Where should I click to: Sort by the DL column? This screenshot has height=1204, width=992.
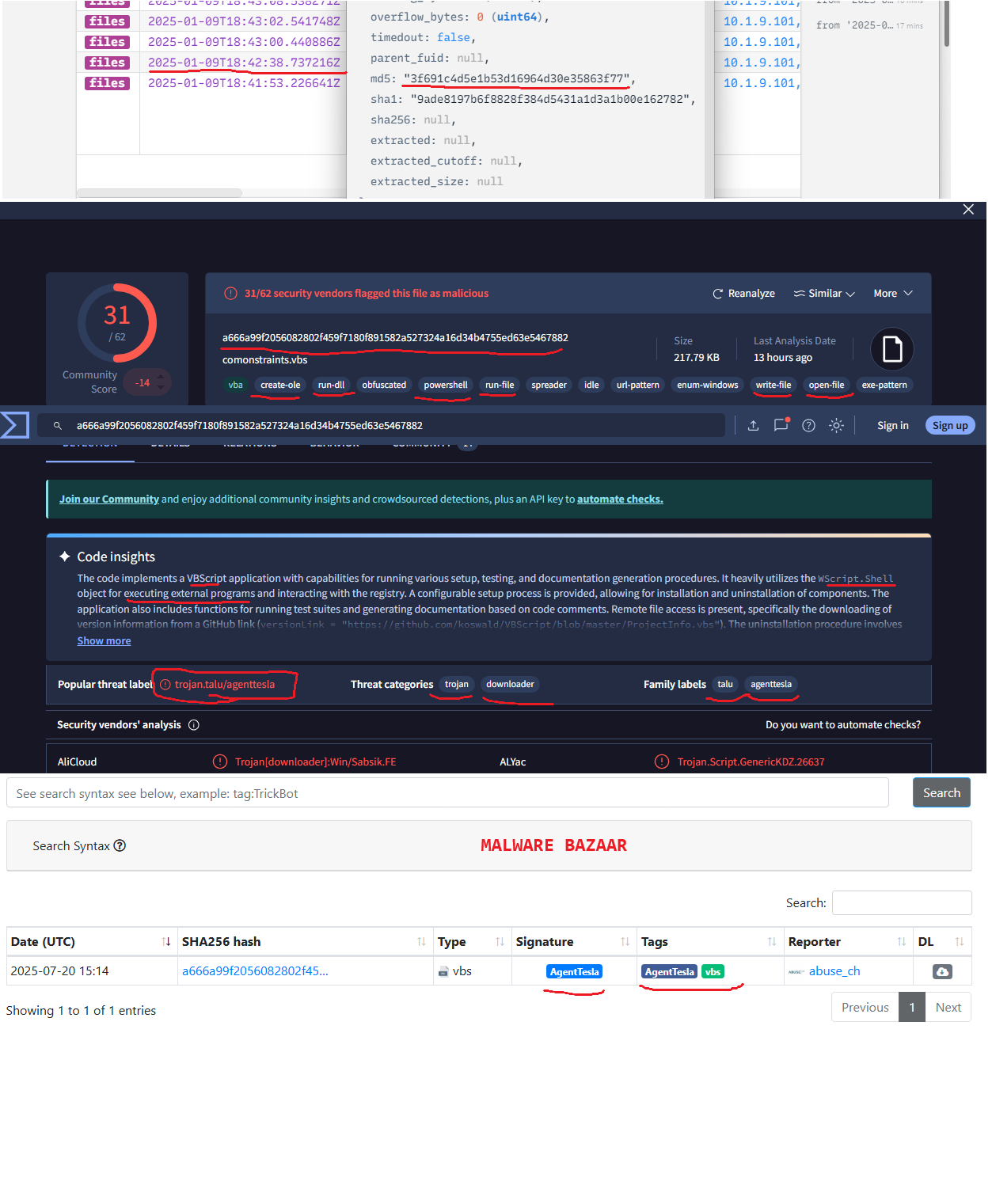[942, 942]
